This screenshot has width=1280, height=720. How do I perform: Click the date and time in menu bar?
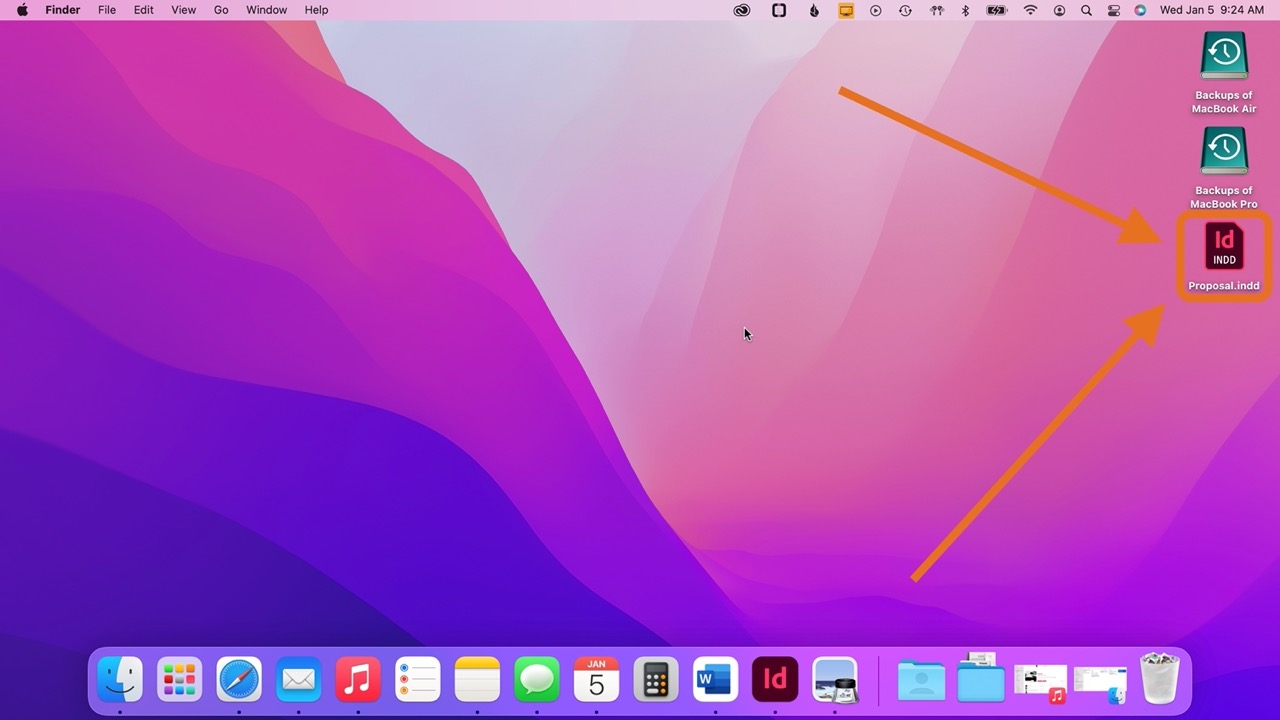pyautogui.click(x=1211, y=10)
